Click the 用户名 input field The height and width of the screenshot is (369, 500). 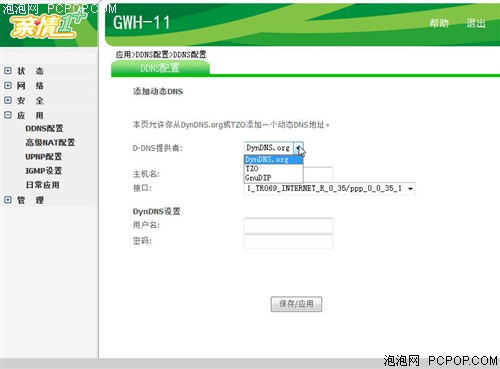point(288,226)
